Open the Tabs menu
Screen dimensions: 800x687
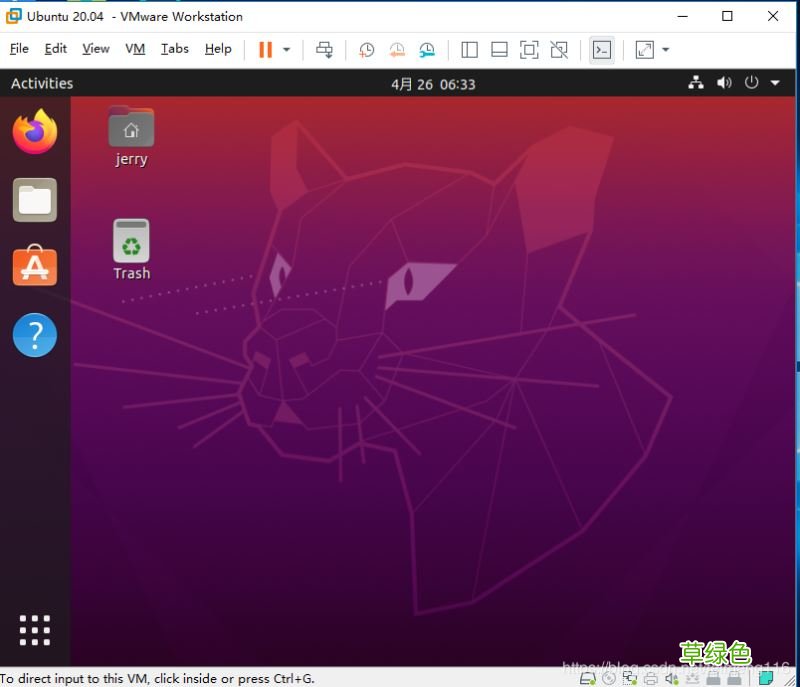click(175, 48)
